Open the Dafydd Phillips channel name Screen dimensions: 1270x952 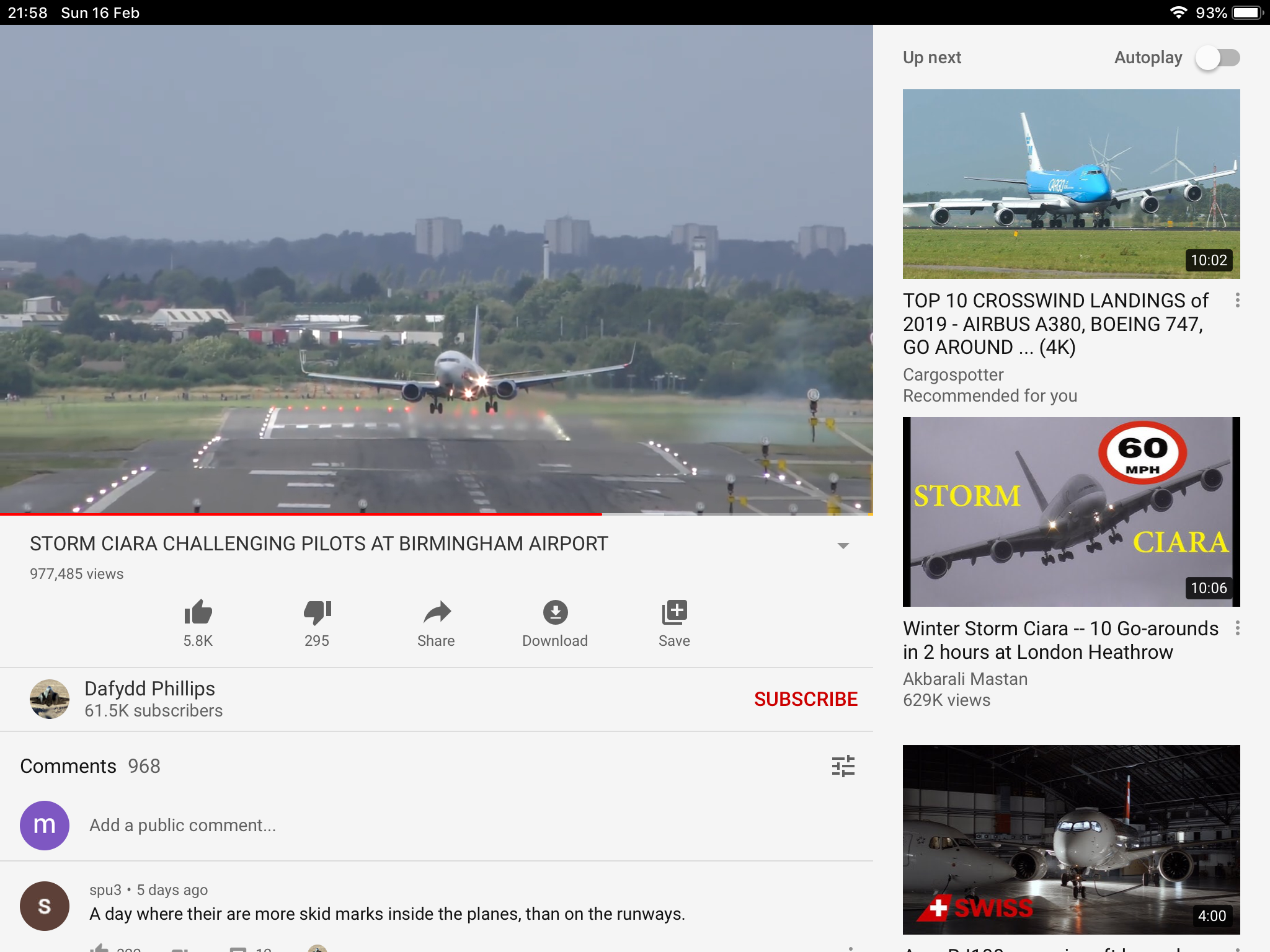coord(149,689)
